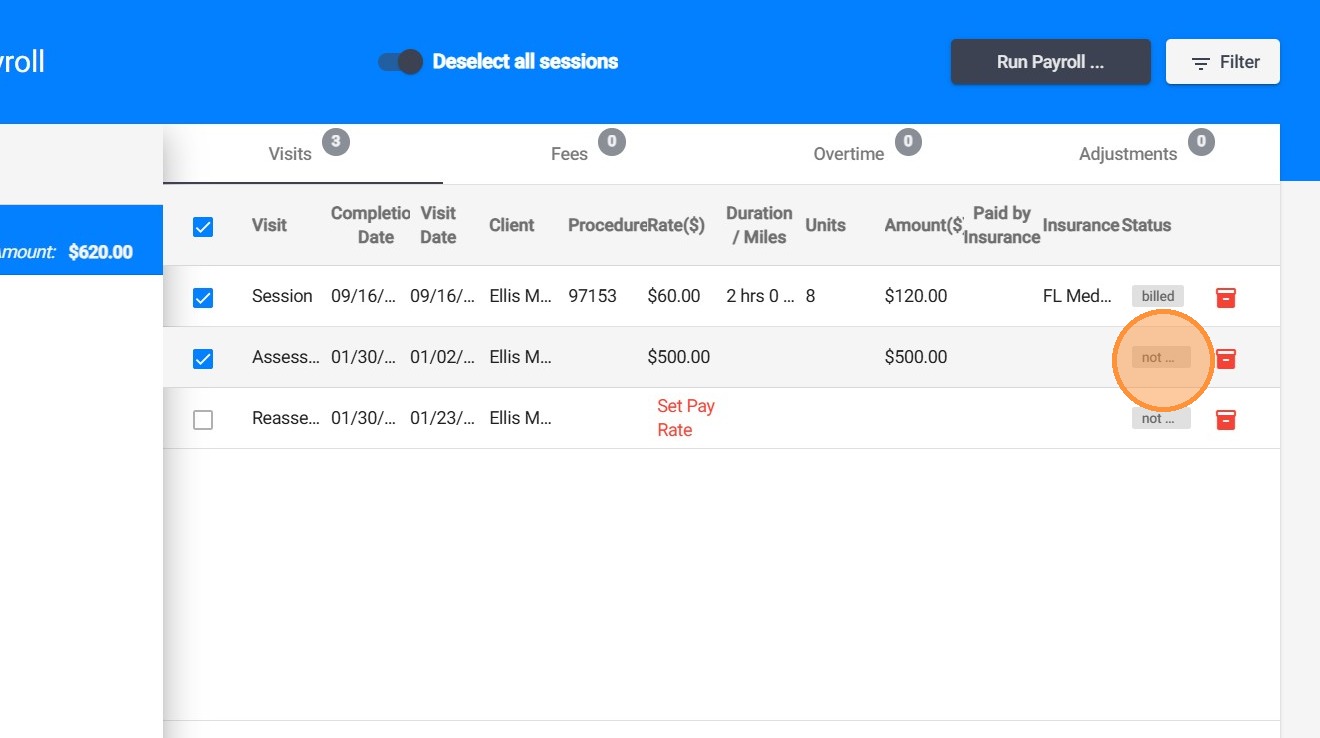Archive the Assessment visit row
This screenshot has width=1320, height=738.
click(1225, 358)
